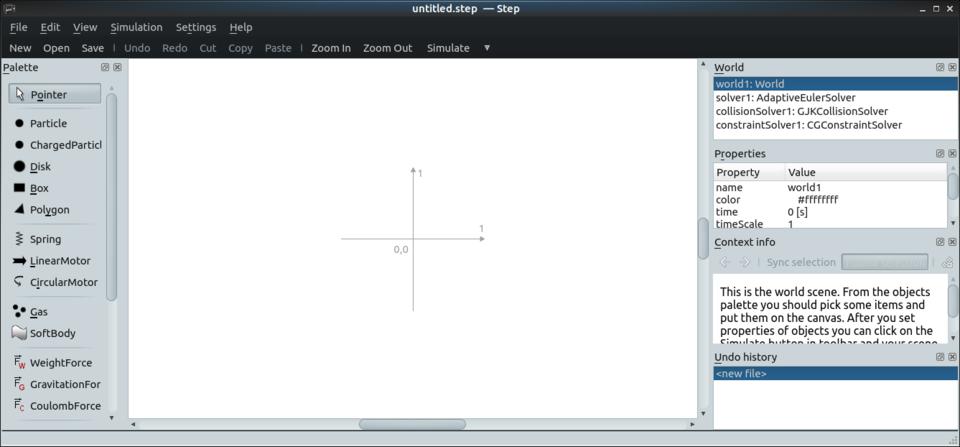
Task: Click the time value 0 [s]
Action: coord(798,212)
